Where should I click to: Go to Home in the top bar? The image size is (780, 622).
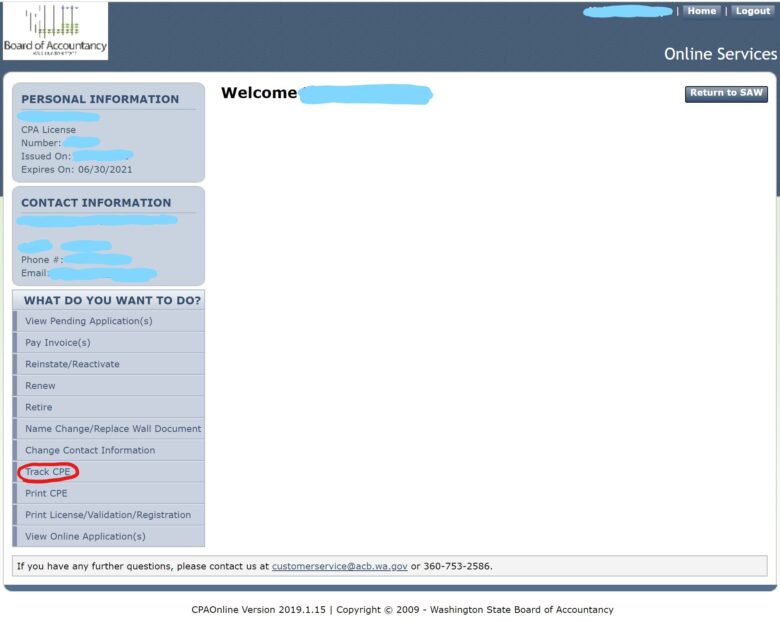[x=701, y=11]
